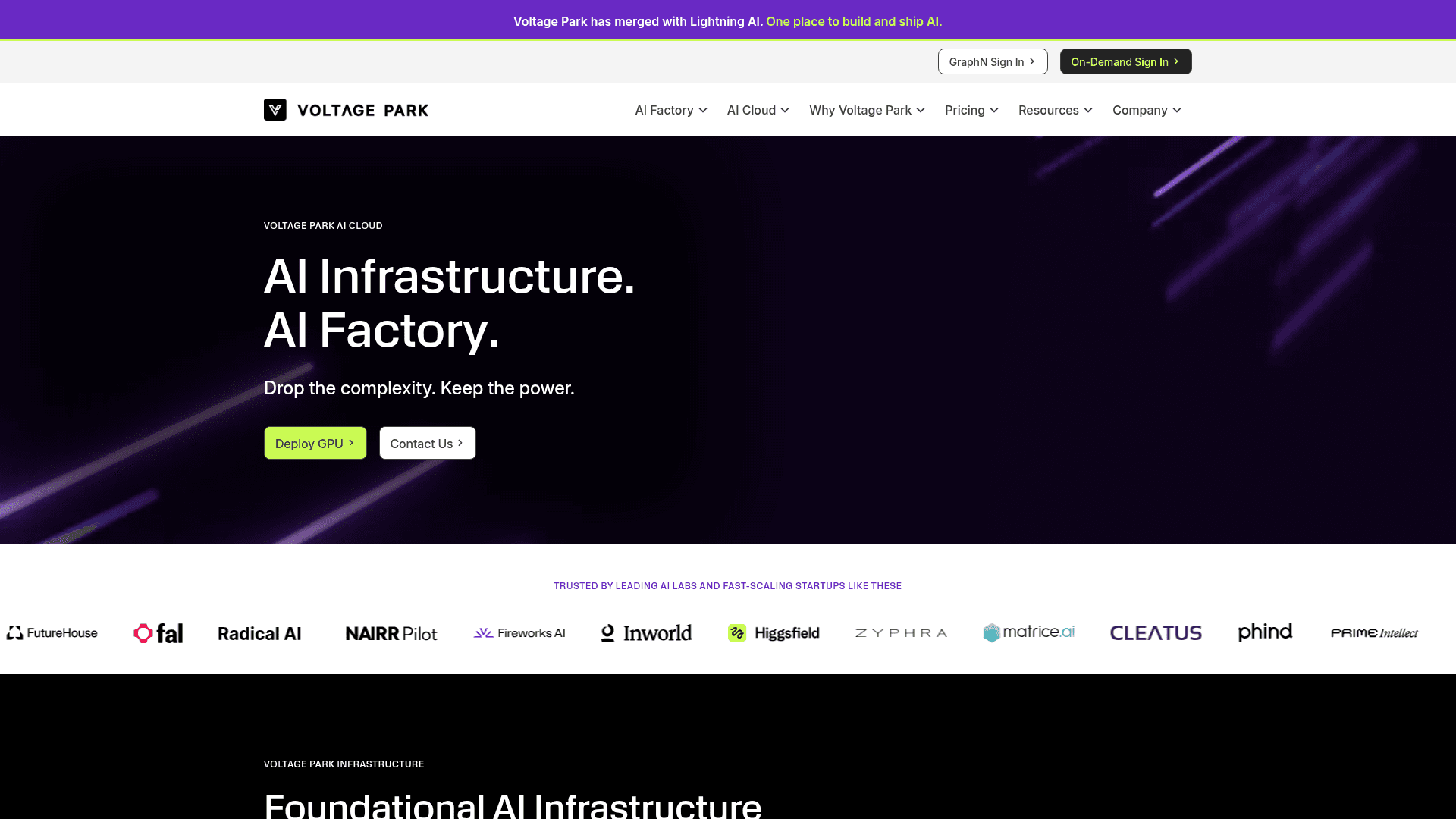
Task: Click 'TRUSTED BY LEADING AI LABS' caption
Action: (x=727, y=586)
